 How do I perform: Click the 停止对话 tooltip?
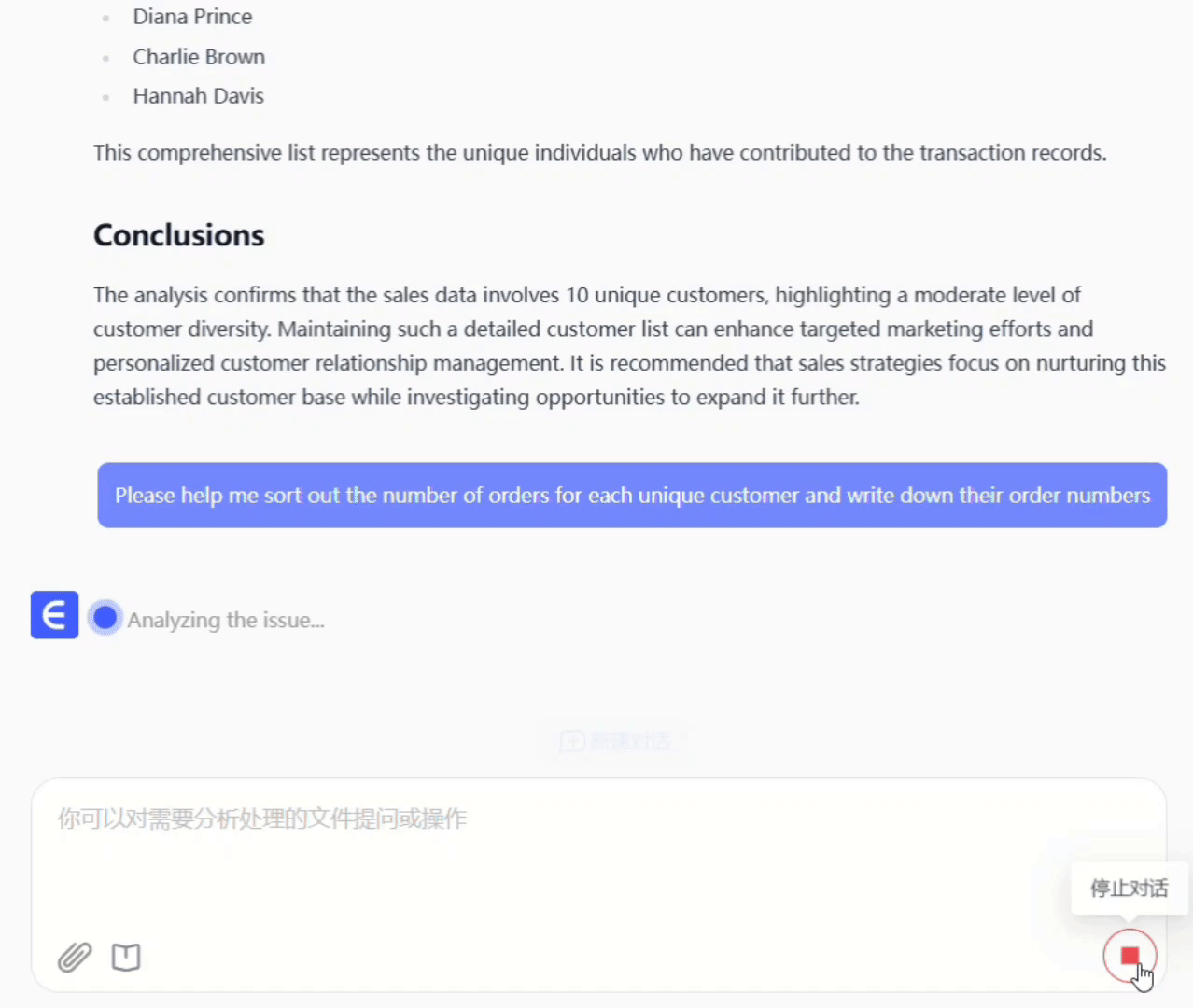coord(1129,888)
